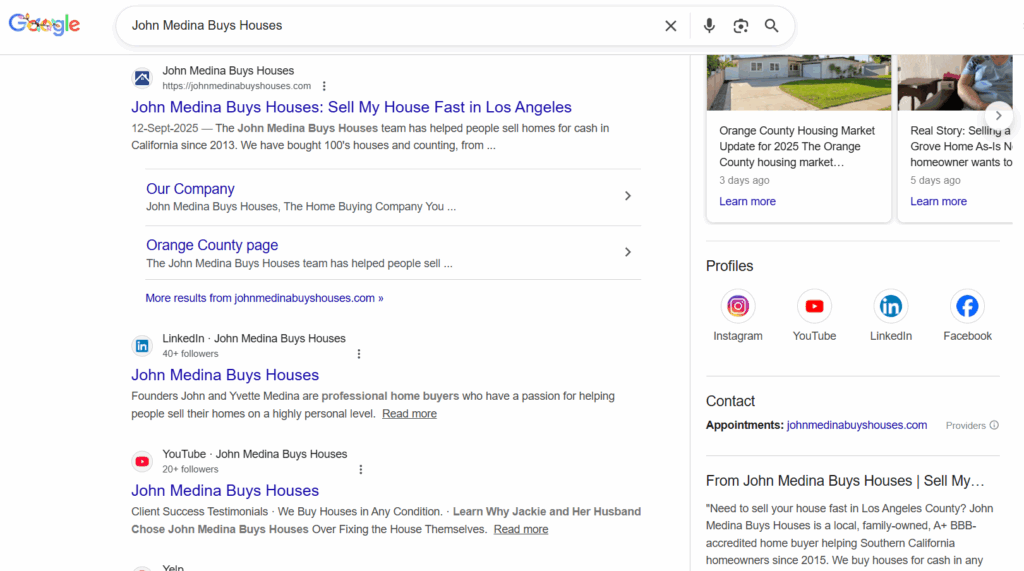This screenshot has width=1024, height=571.
Task: Clear the search box text
Action: pyautogui.click(x=671, y=26)
